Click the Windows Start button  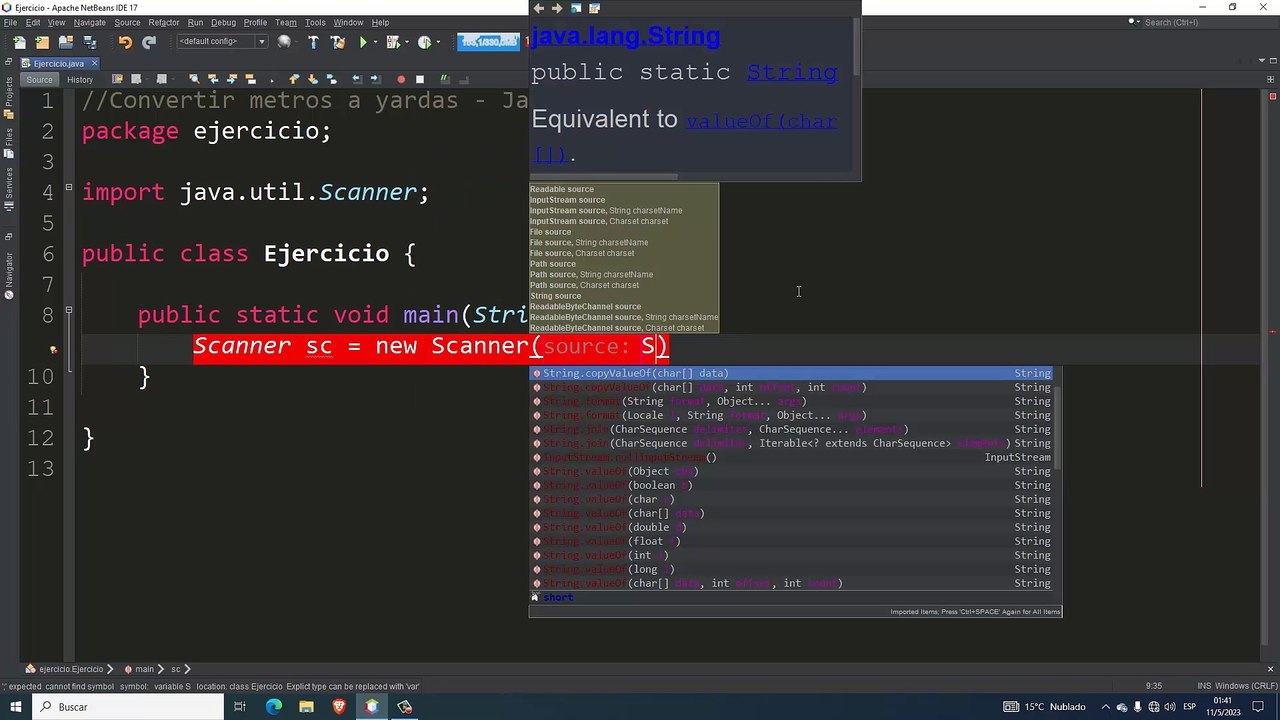tap(16, 707)
